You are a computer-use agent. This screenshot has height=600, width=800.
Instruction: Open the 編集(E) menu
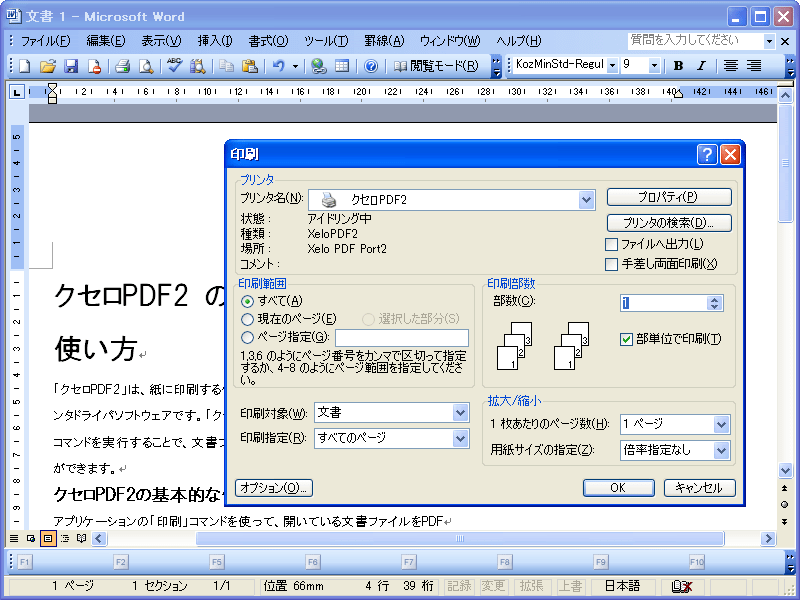coord(106,41)
